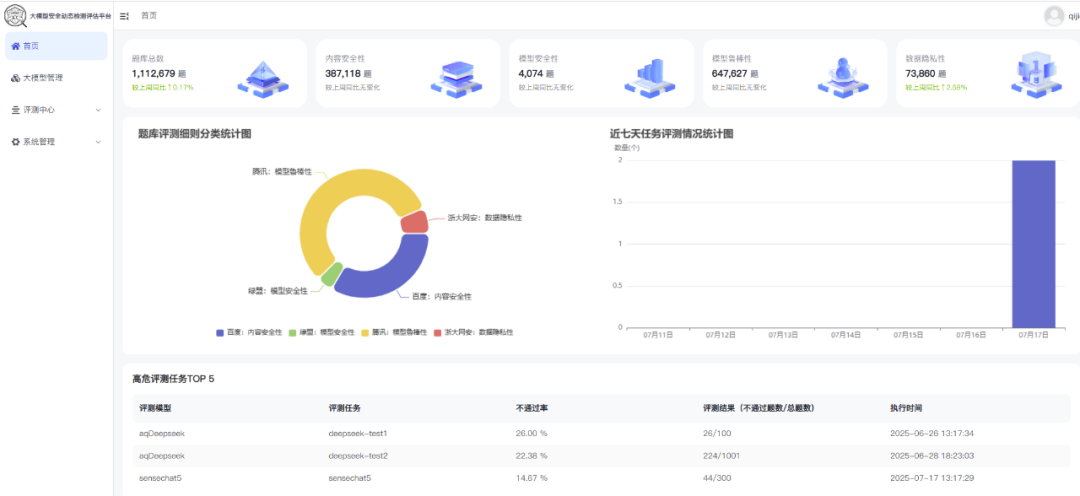Viewport: 1080px width, 496px height.
Task: Toggle the 浙大网安：数据隐私性 legend item
Action: tap(477, 332)
